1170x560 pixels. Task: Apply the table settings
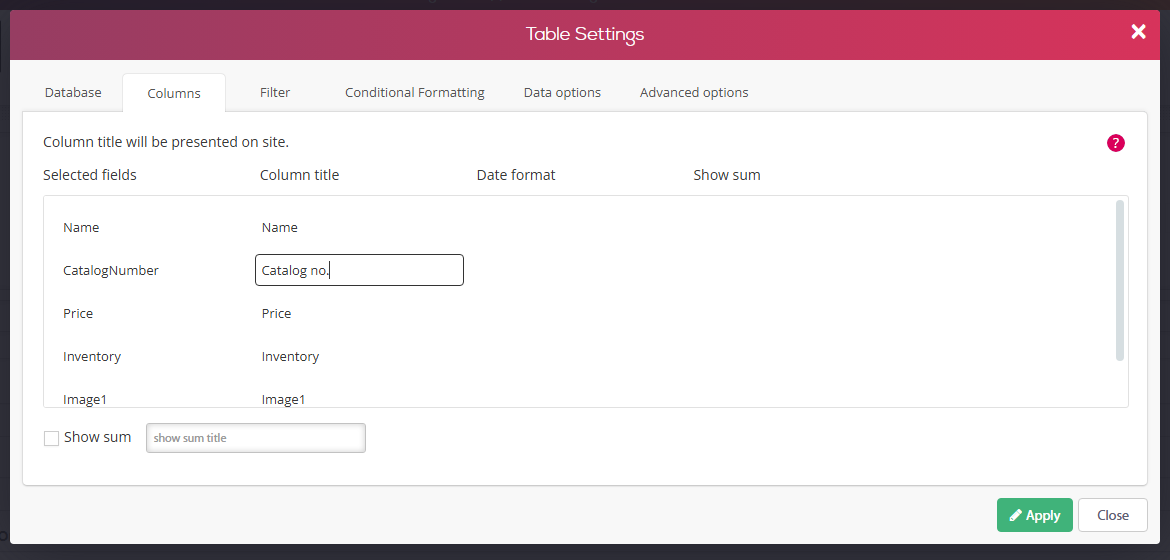pos(1034,515)
